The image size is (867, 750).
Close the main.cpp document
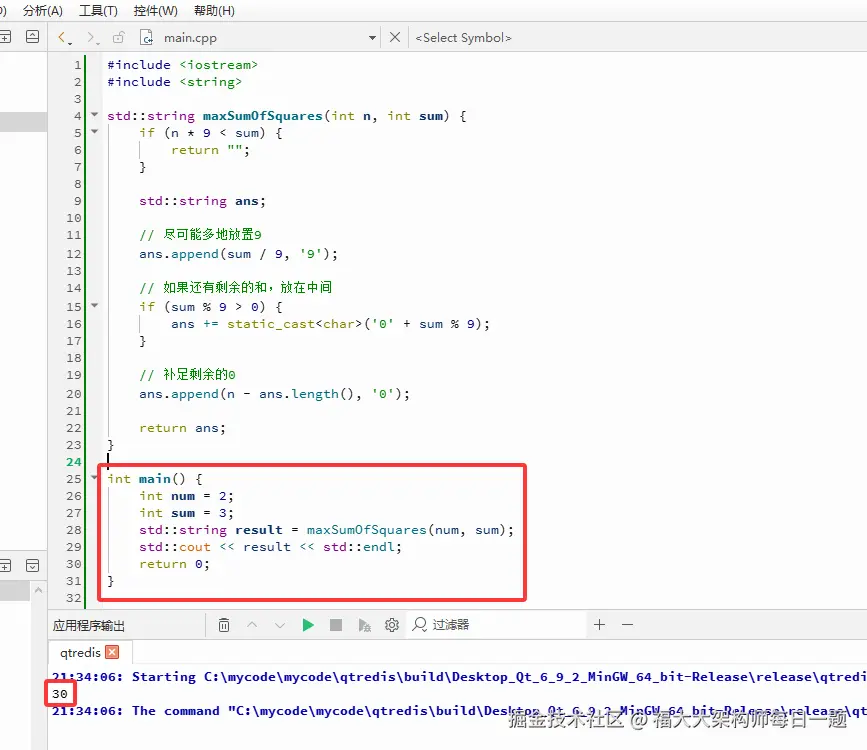point(395,38)
